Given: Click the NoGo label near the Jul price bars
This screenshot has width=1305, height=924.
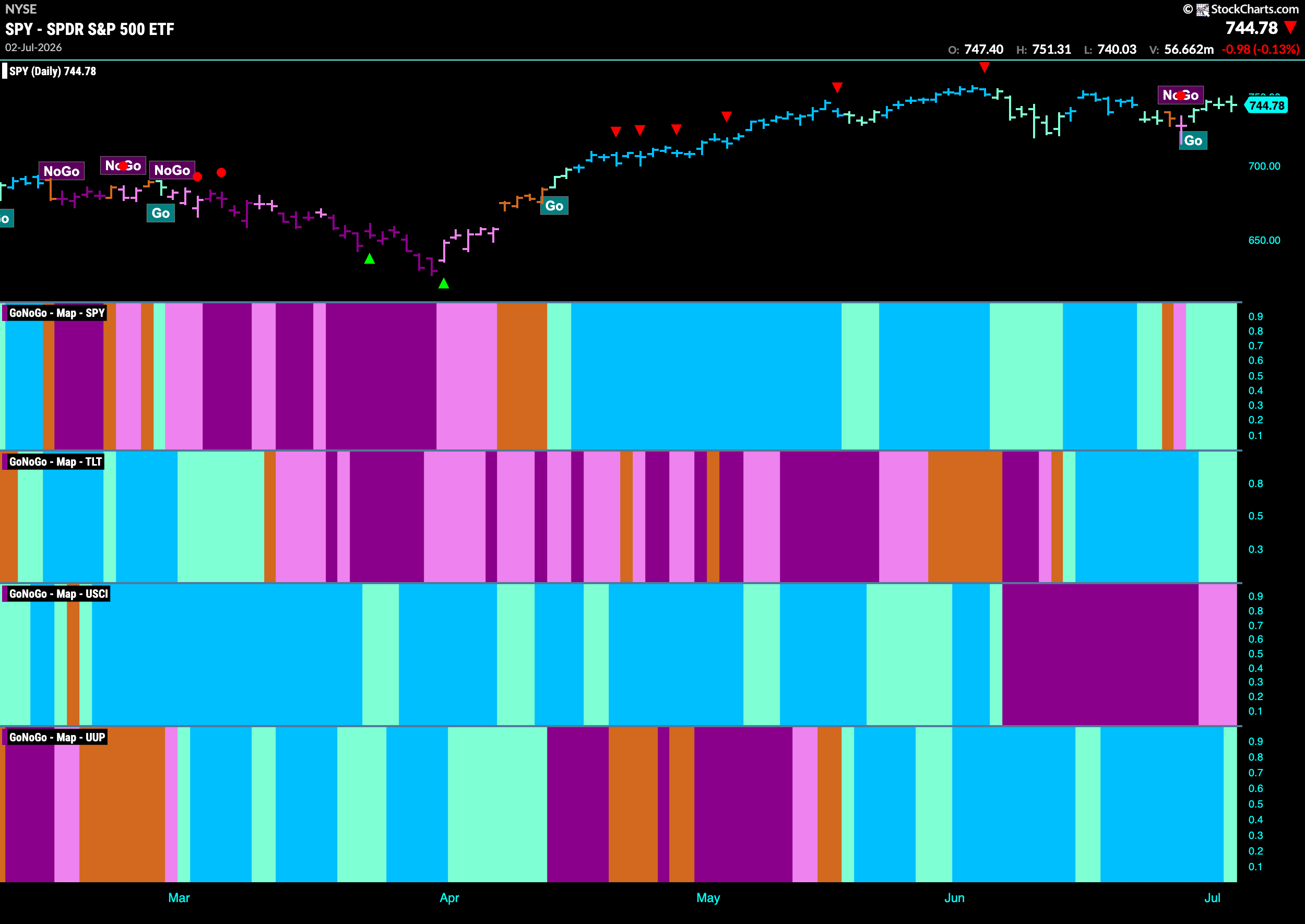Looking at the screenshot, I should coord(1180,95).
